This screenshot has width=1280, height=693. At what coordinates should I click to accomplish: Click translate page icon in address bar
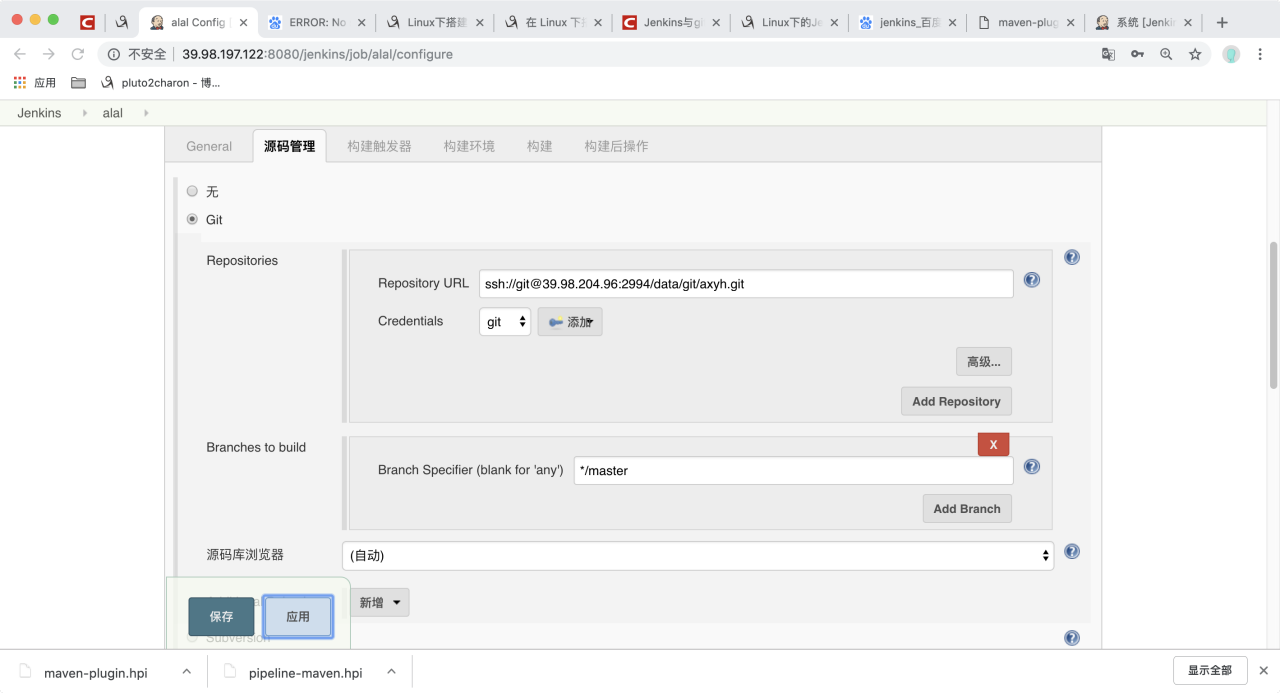pyautogui.click(x=1108, y=54)
